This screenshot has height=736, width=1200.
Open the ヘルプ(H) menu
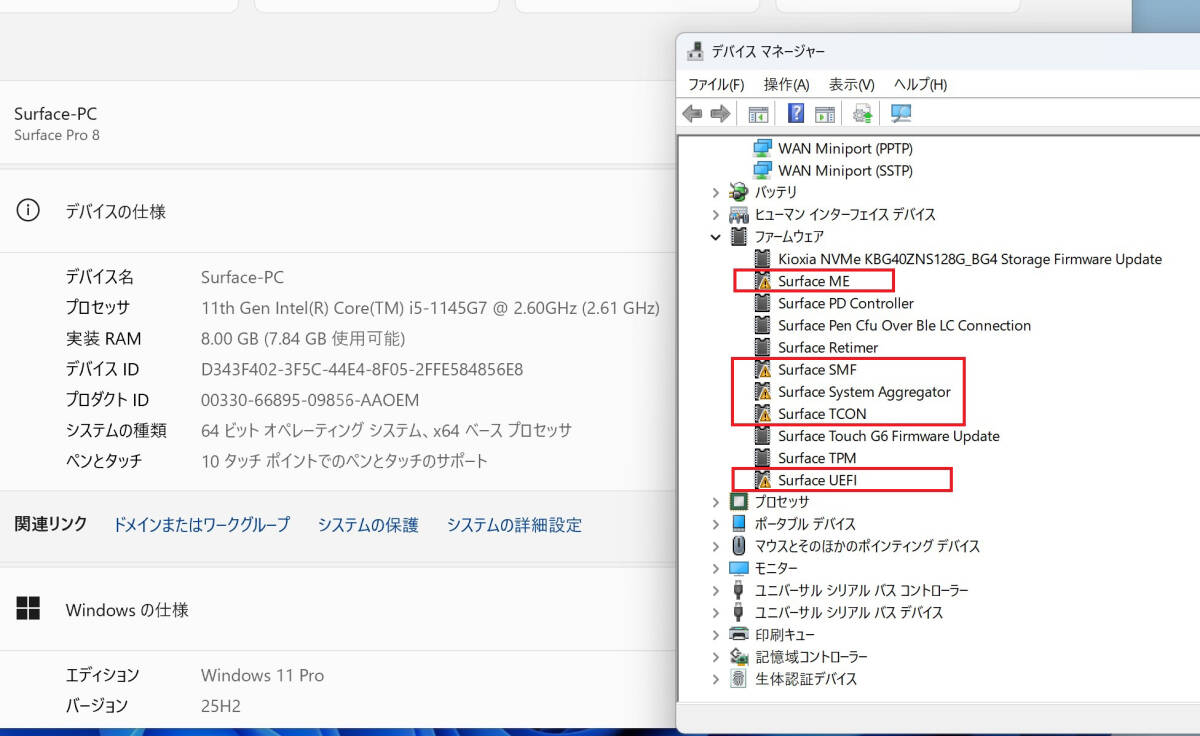pyautogui.click(x=920, y=85)
